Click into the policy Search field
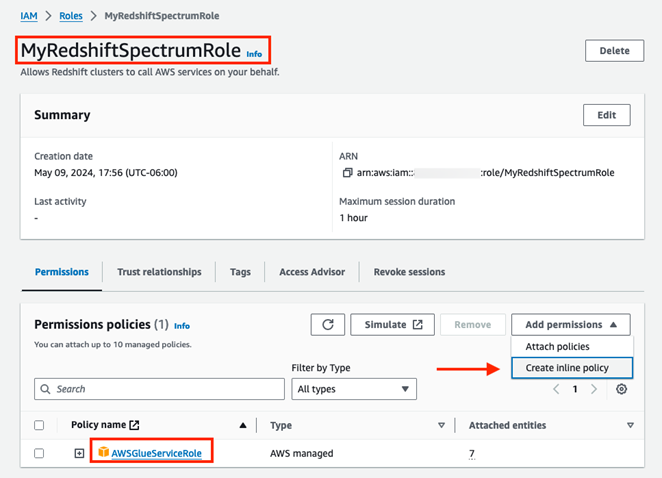The image size is (662, 478). [159, 389]
